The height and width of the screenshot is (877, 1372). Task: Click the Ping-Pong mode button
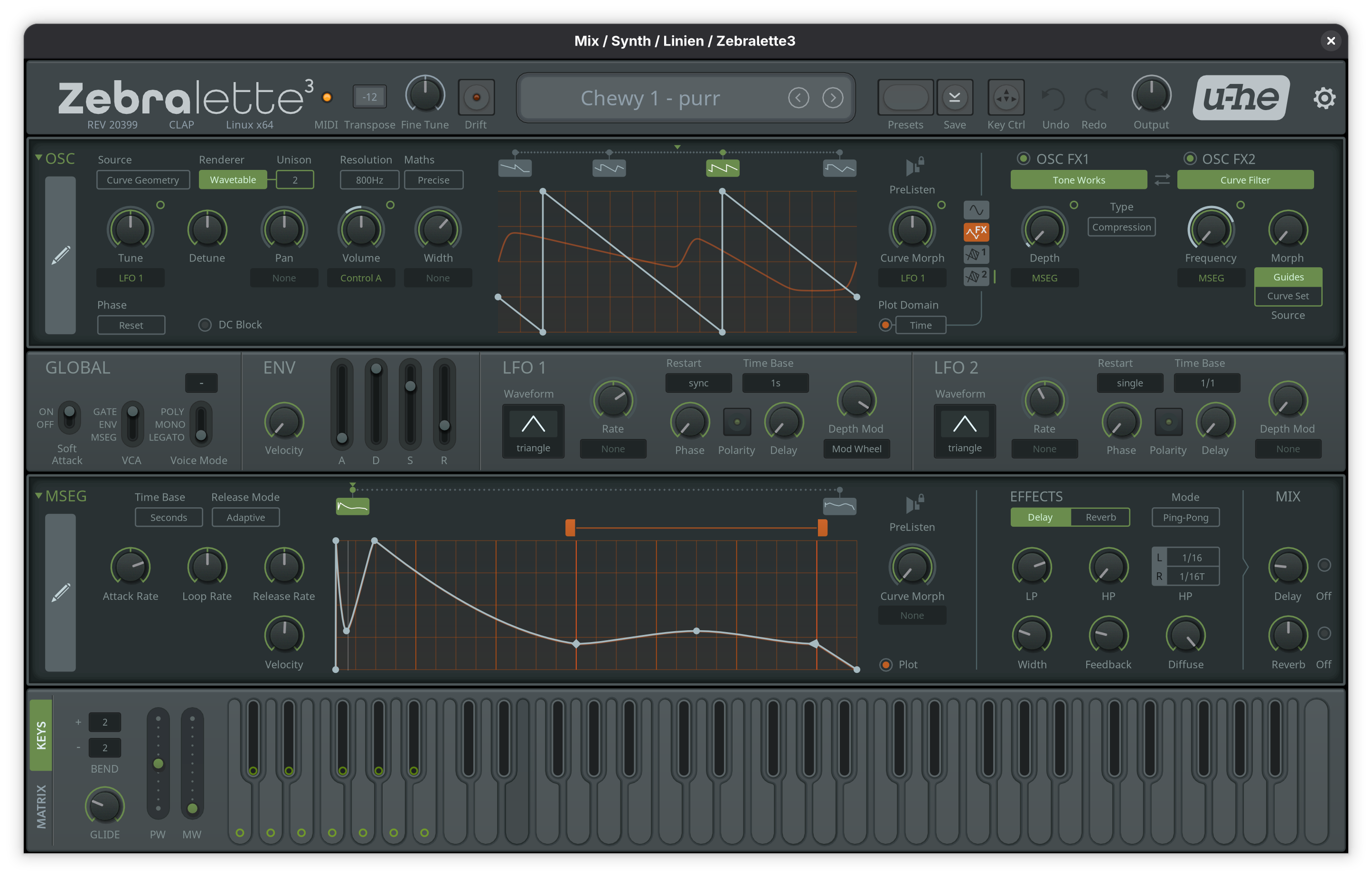(x=1185, y=517)
